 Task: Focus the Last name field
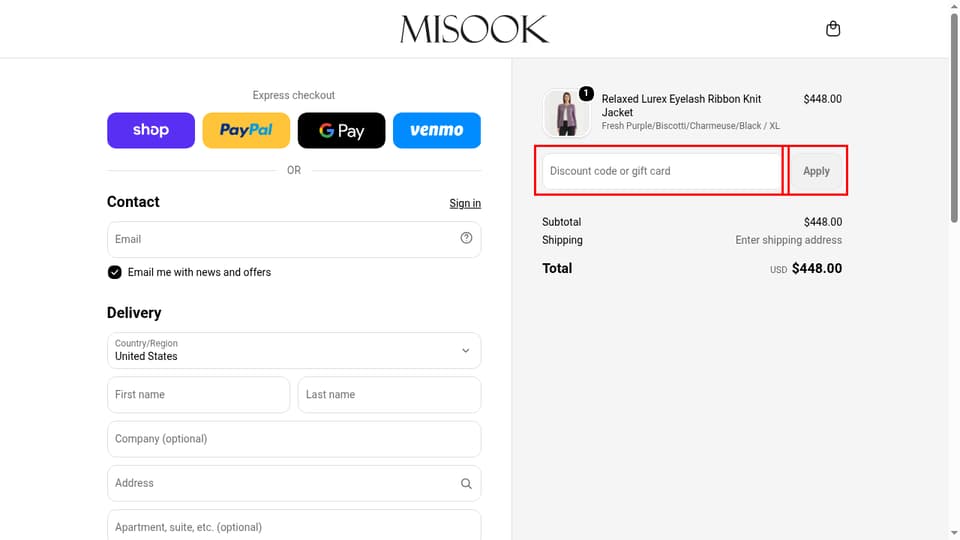click(x=389, y=395)
